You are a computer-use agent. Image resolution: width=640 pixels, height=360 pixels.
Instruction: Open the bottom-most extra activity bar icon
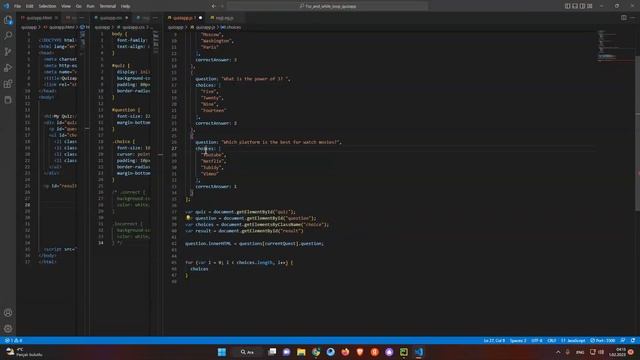click(8, 100)
